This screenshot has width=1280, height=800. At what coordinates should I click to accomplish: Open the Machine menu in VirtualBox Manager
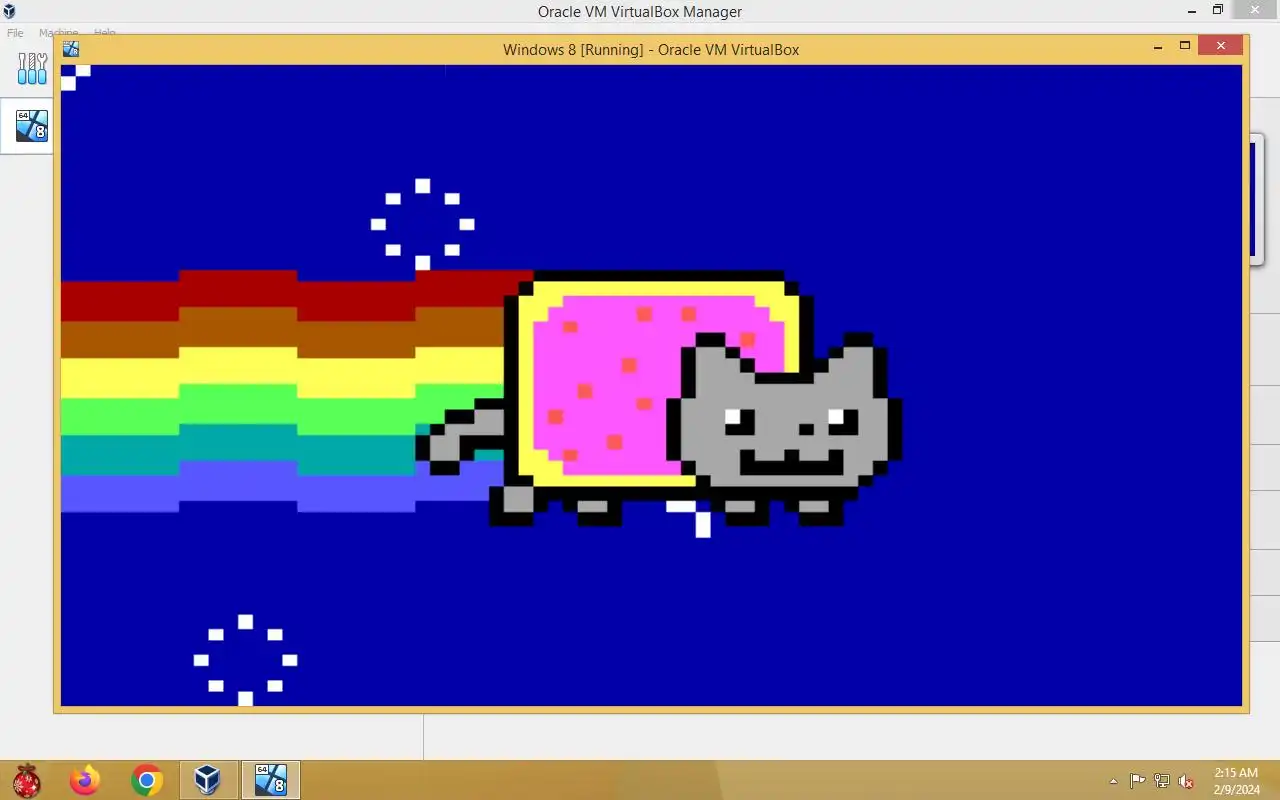coord(58,33)
